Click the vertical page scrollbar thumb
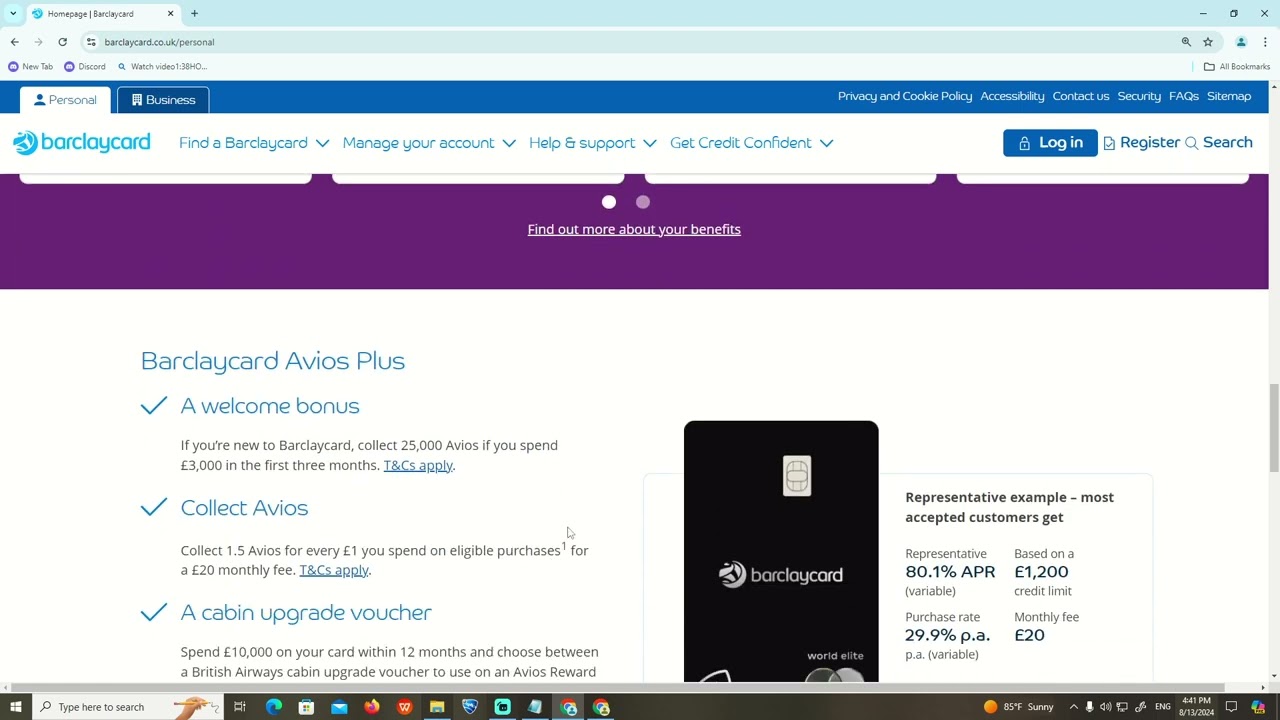The height and width of the screenshot is (720, 1280). coord(1273,427)
